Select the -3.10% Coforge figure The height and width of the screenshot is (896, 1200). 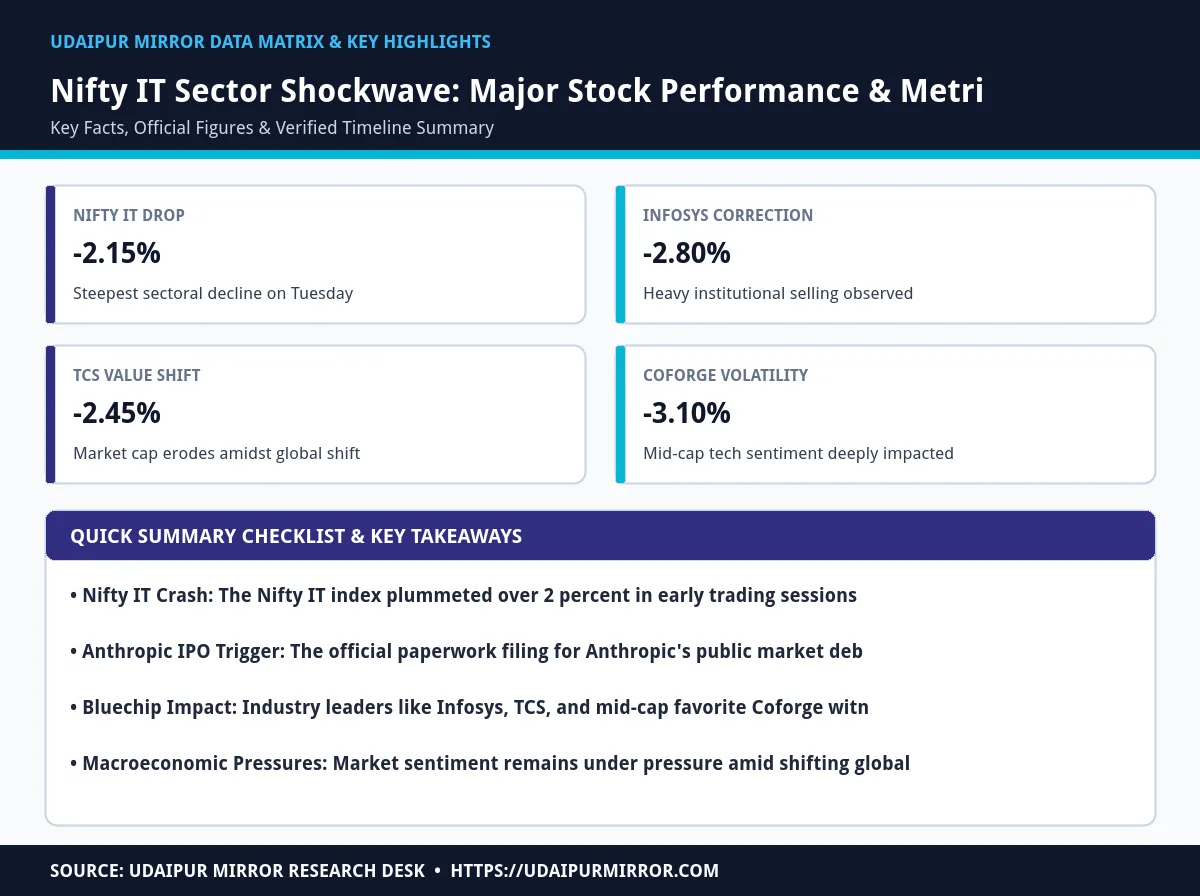point(687,414)
